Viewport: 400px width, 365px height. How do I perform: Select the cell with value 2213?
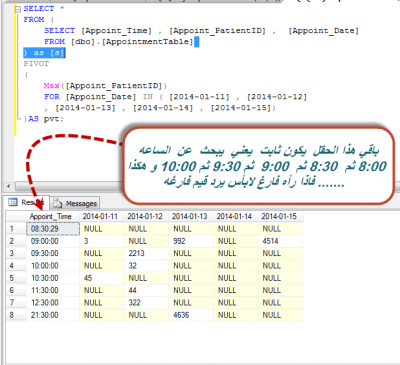click(x=146, y=254)
